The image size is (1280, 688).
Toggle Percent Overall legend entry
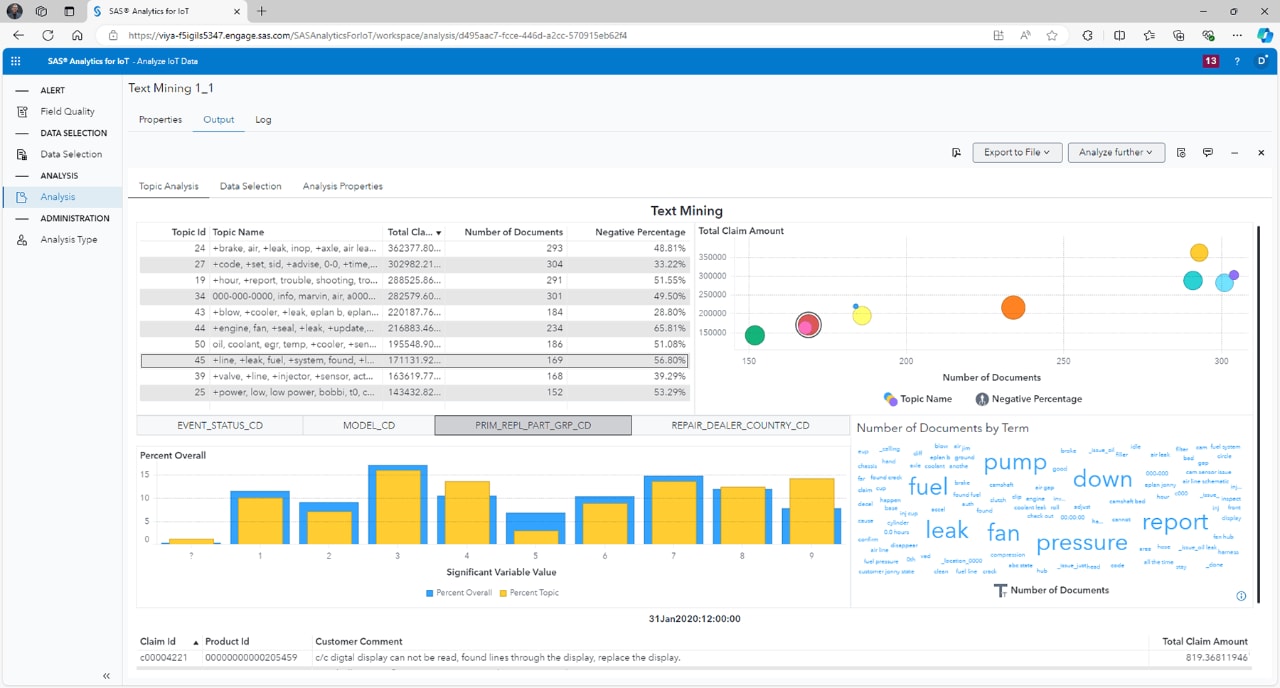(x=459, y=593)
